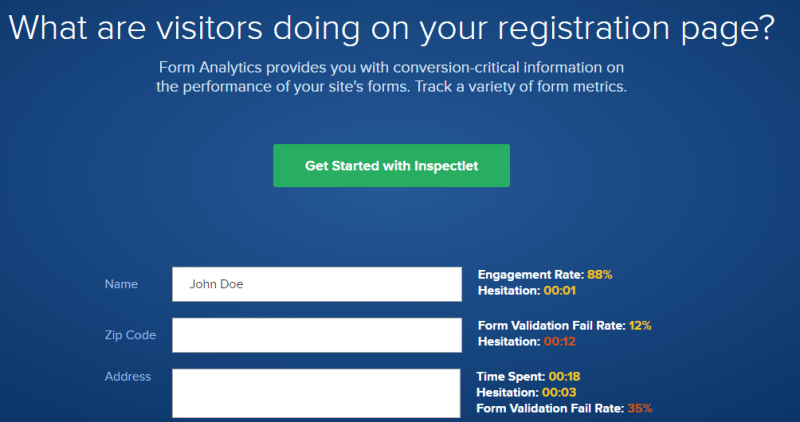Click the Get Started with Inspectlet button
Image resolution: width=800 pixels, height=422 pixels.
[x=391, y=166]
